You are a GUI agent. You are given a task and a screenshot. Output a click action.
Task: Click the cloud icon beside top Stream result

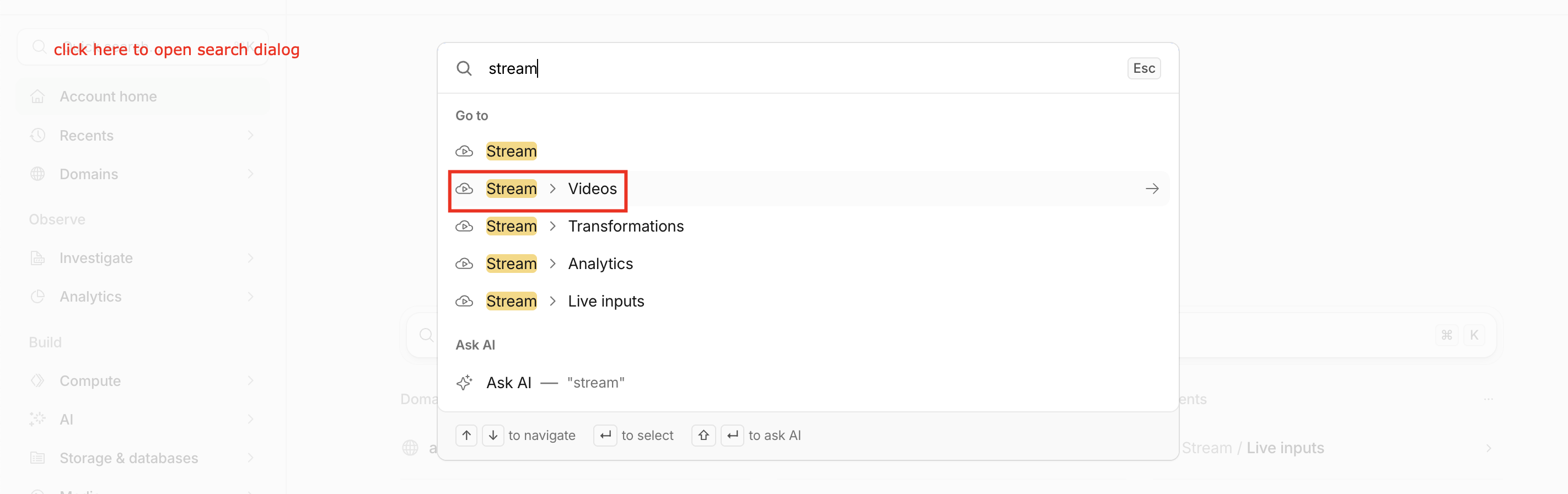tap(464, 151)
